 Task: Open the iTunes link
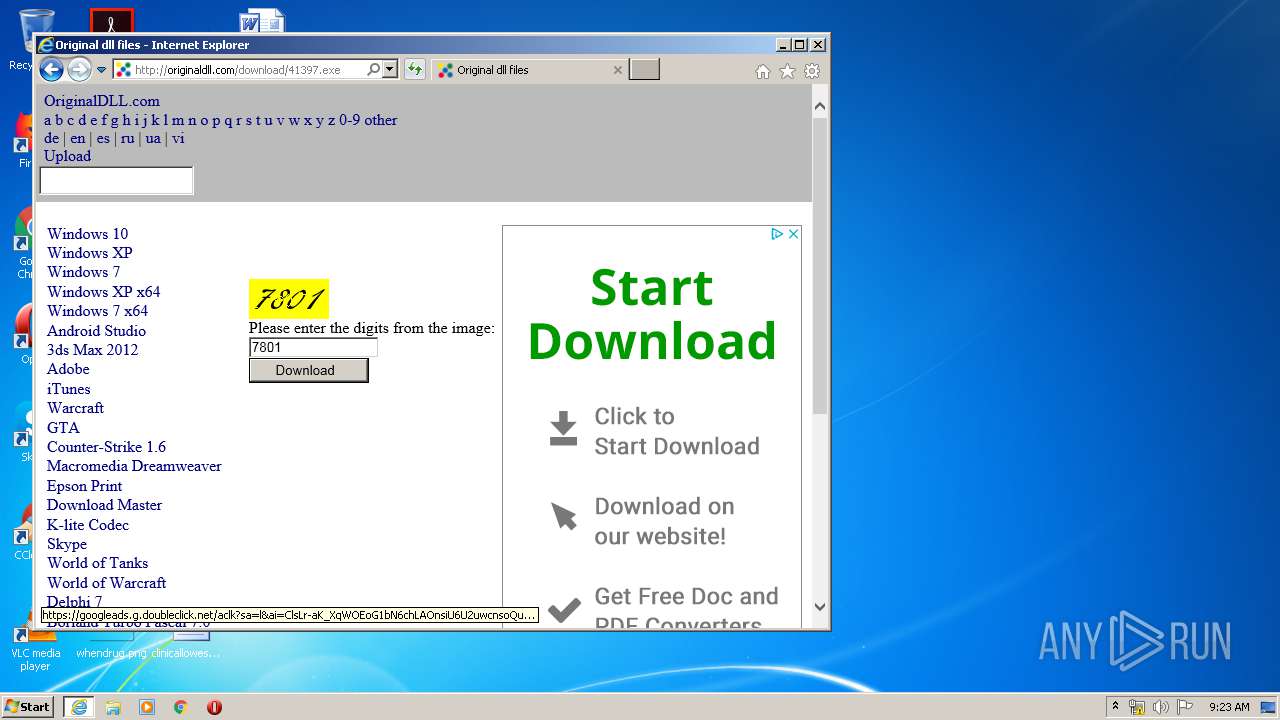point(69,389)
